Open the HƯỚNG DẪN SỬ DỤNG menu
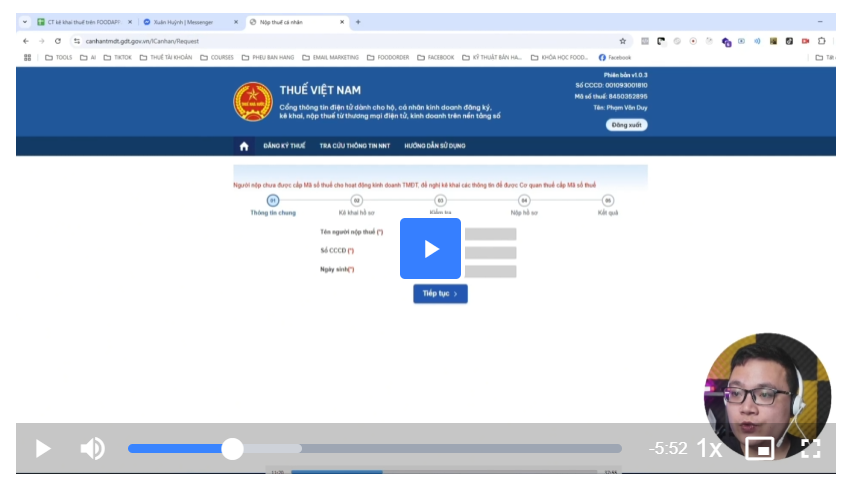The height and width of the screenshot is (487, 849). tap(434, 146)
